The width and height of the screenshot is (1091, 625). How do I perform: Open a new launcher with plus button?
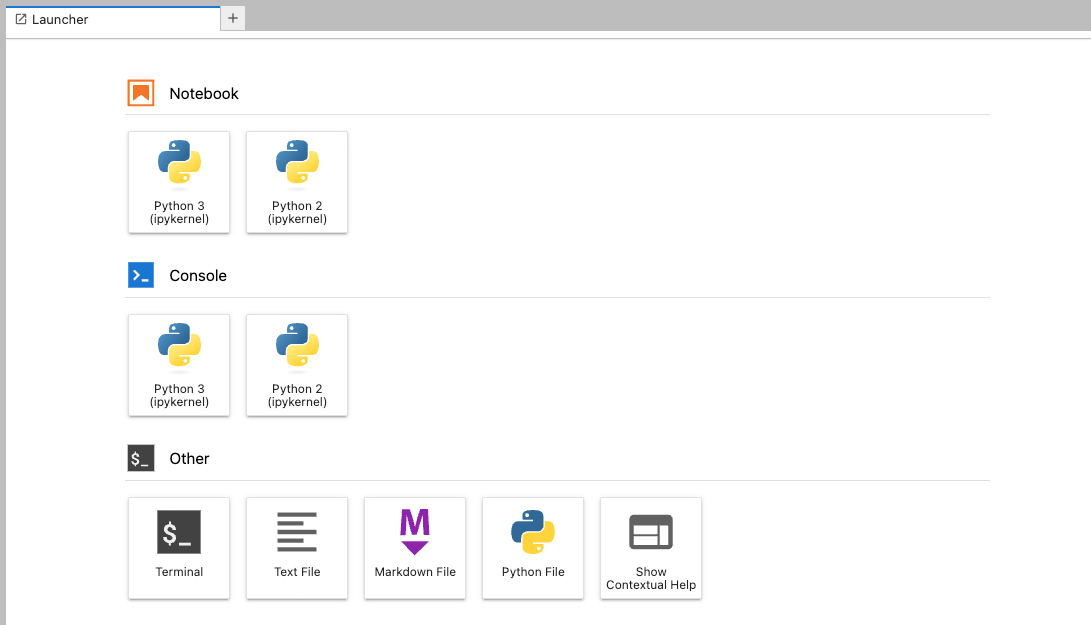coord(233,19)
